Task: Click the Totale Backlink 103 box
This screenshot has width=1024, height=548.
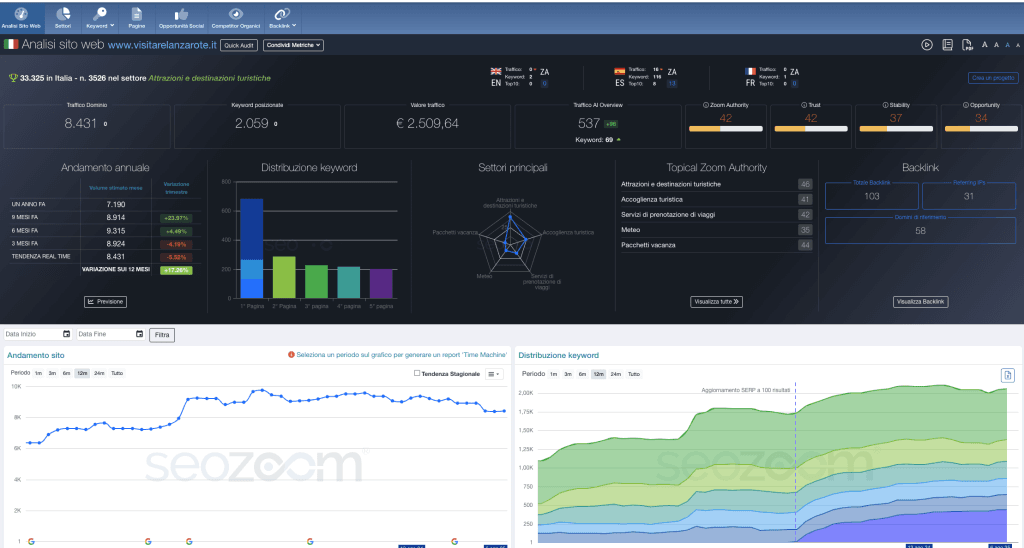Action: point(872,196)
